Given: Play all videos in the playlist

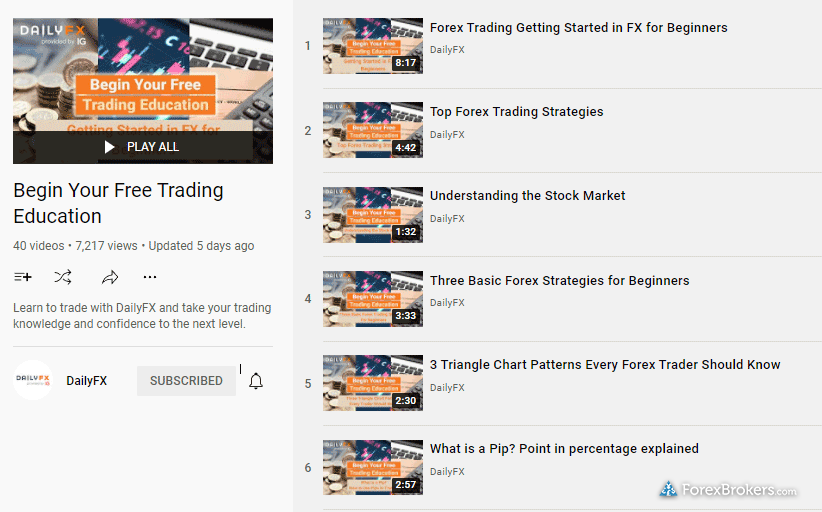Looking at the screenshot, I should tap(143, 147).
